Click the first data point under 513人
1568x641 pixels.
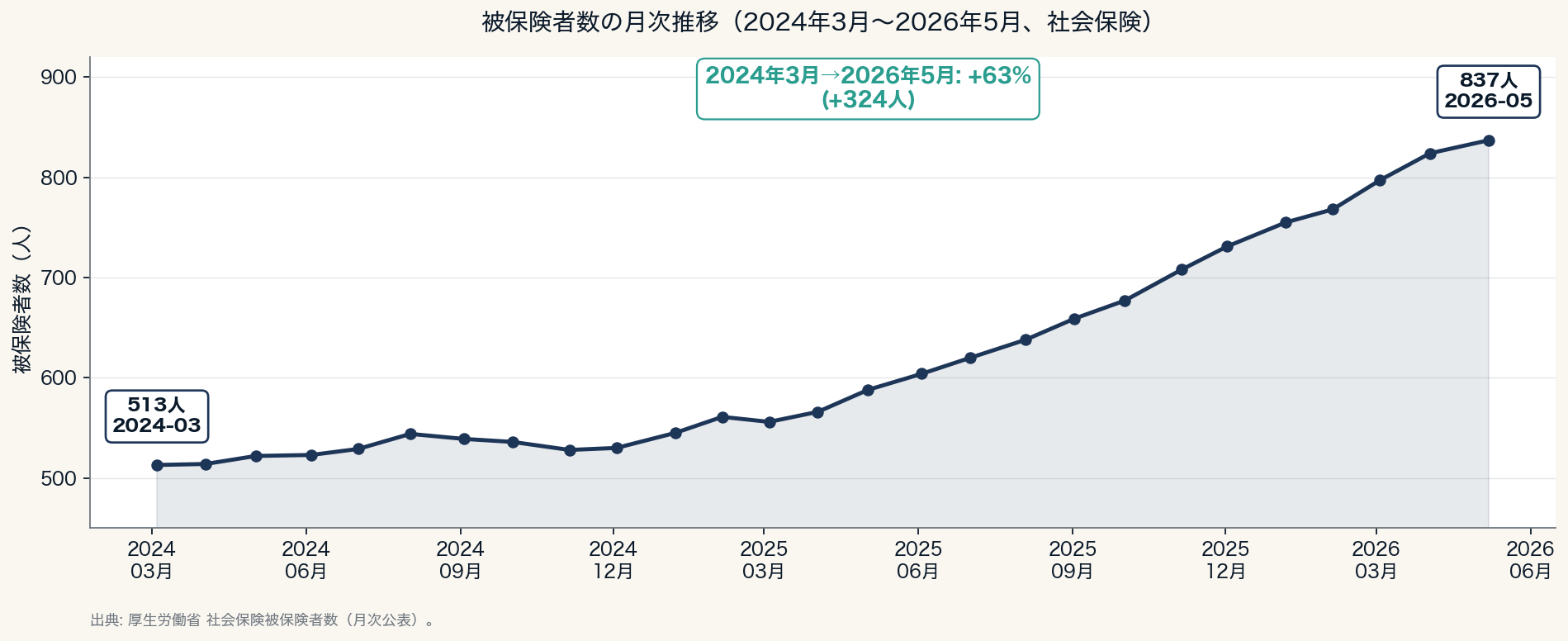pos(157,465)
